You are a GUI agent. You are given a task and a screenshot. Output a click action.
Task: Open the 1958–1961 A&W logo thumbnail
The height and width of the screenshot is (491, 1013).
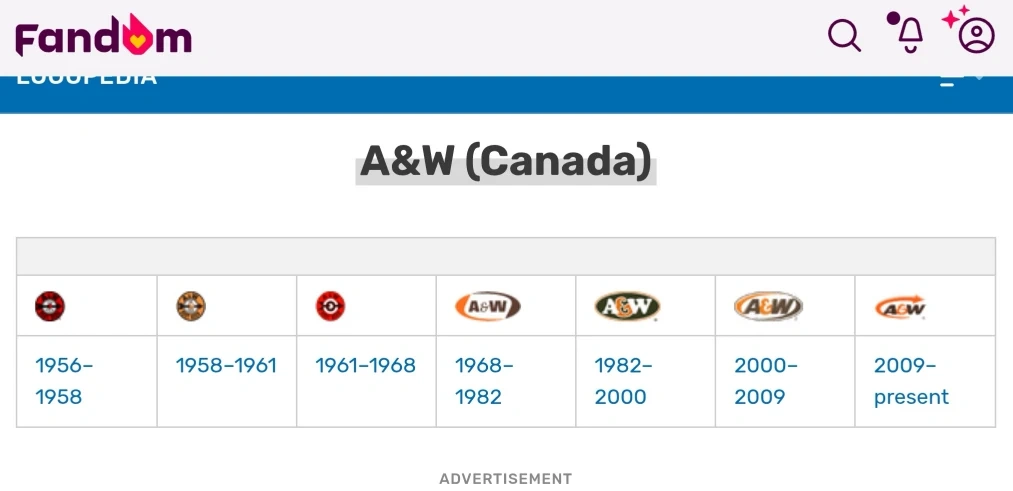pyautogui.click(x=191, y=305)
